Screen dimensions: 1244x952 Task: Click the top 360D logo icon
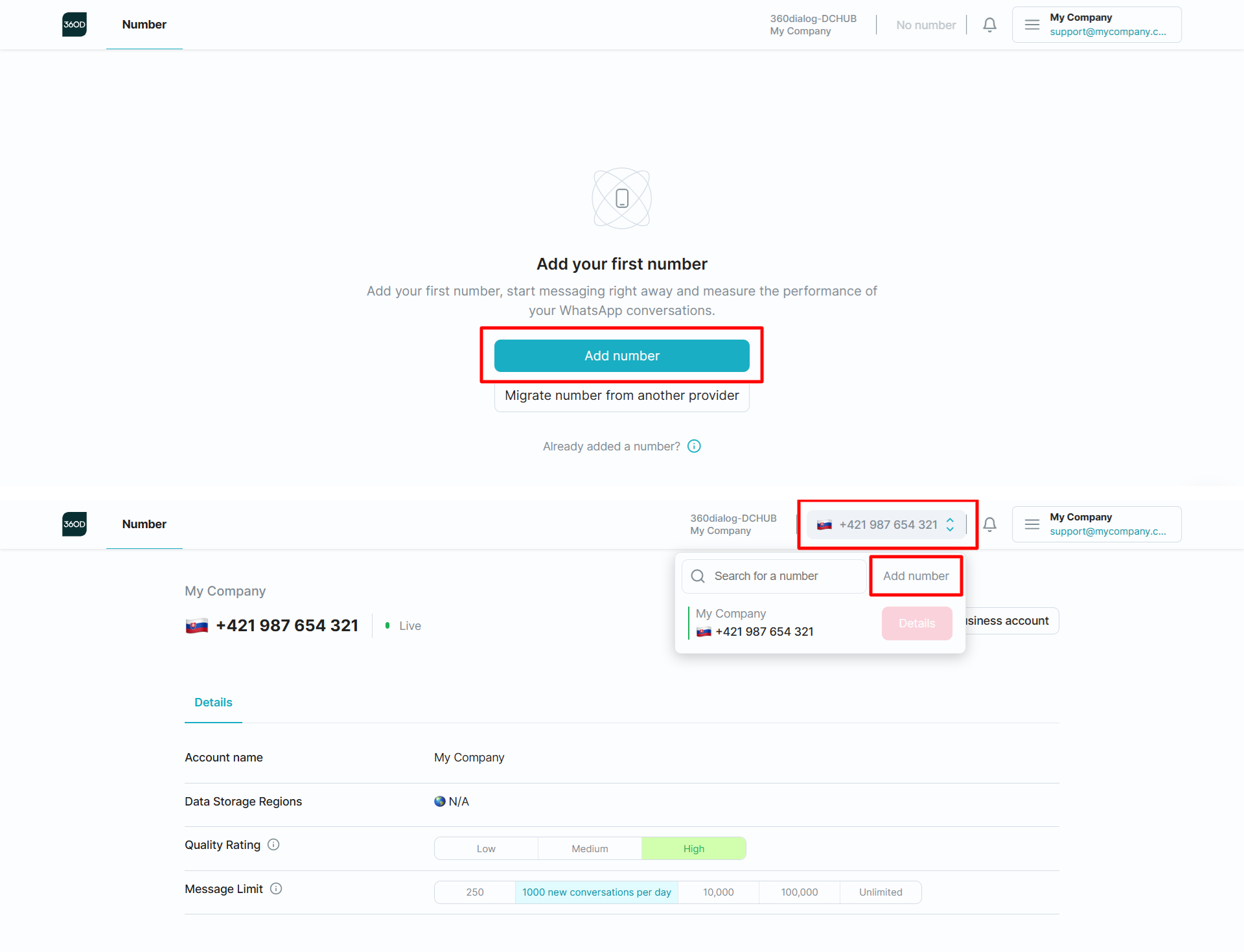(75, 25)
